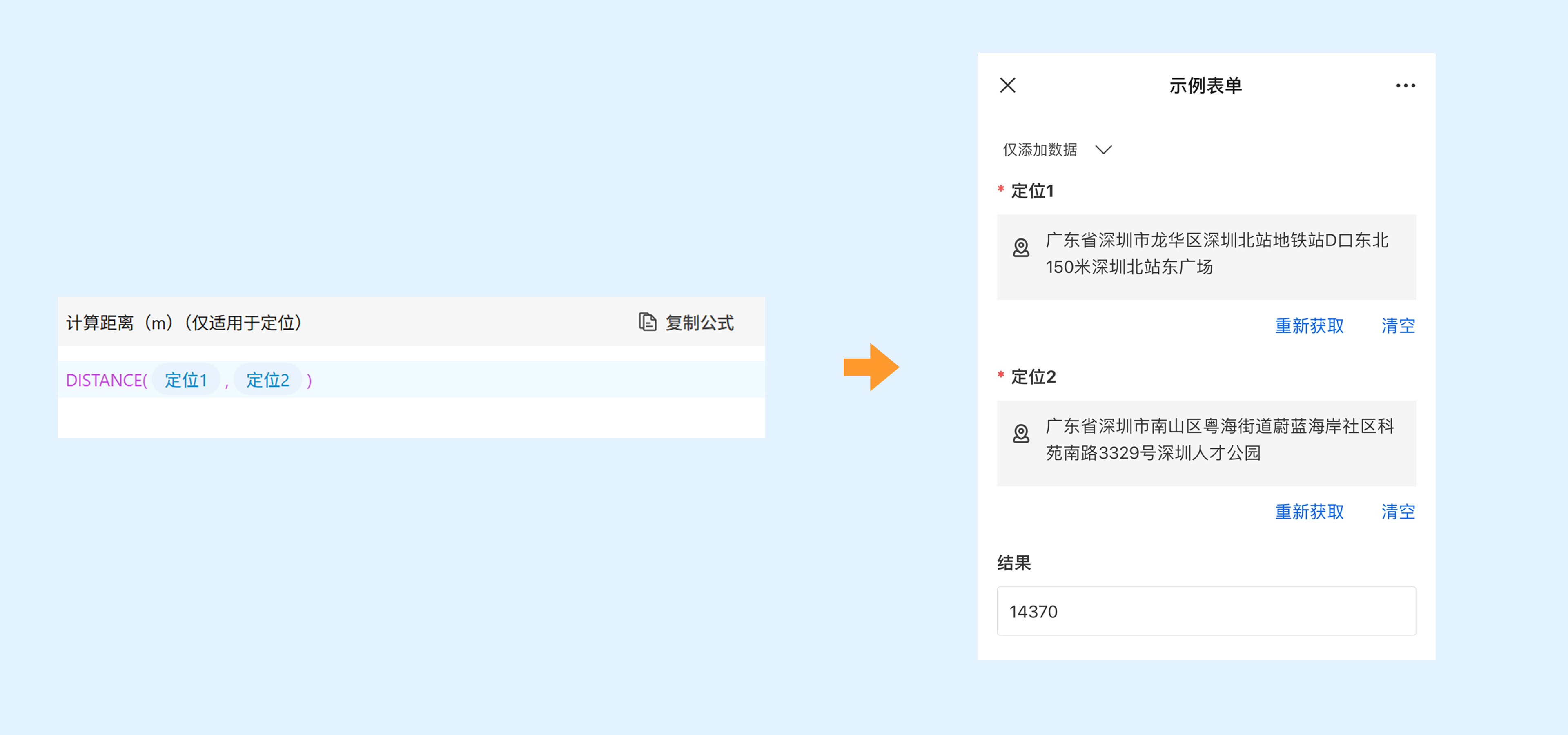Screen dimensions: 1568x735
Task: Re-fetch location for 定位2 via 重新获取
Action: coord(1309,512)
